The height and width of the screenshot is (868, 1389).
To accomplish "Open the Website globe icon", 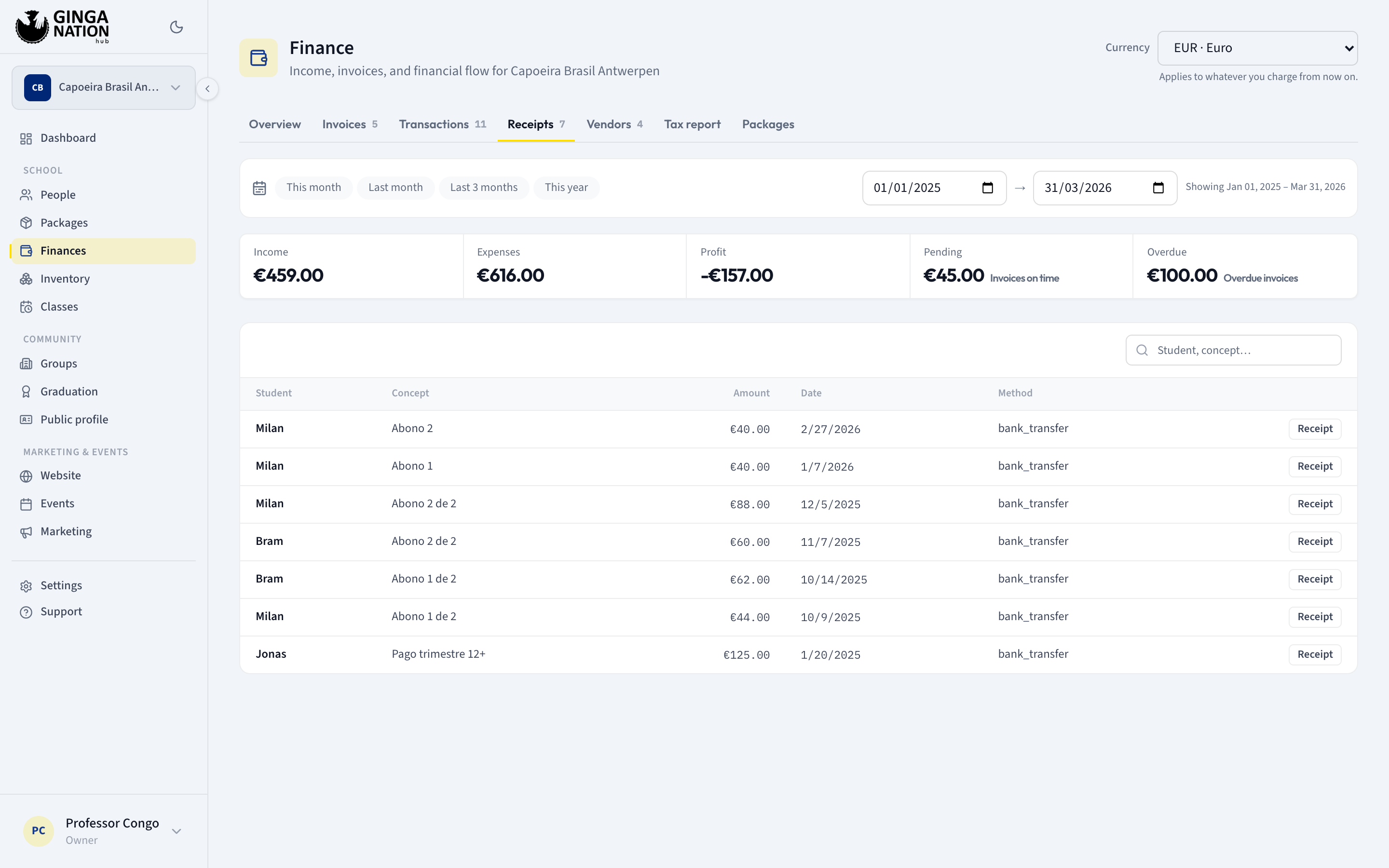I will [26, 476].
